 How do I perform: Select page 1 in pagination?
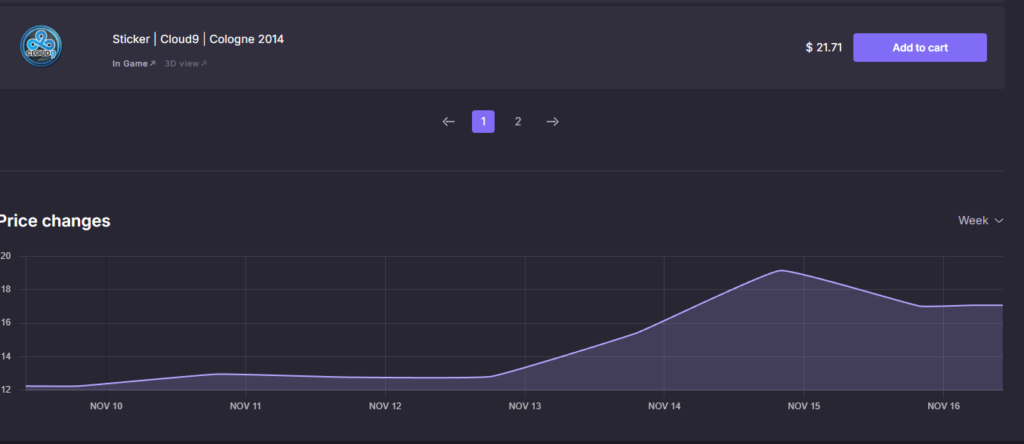click(483, 122)
